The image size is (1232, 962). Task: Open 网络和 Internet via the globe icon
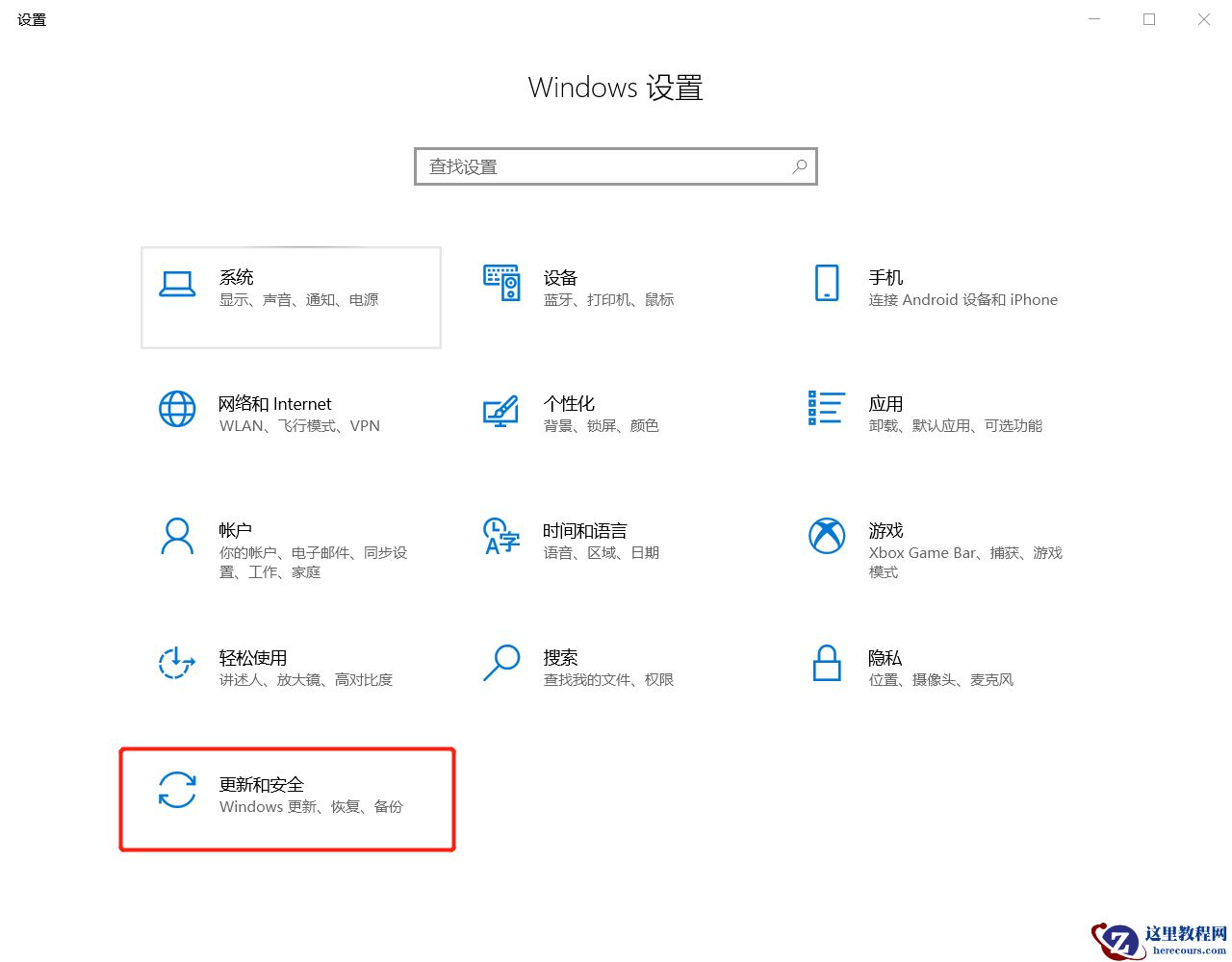click(177, 409)
